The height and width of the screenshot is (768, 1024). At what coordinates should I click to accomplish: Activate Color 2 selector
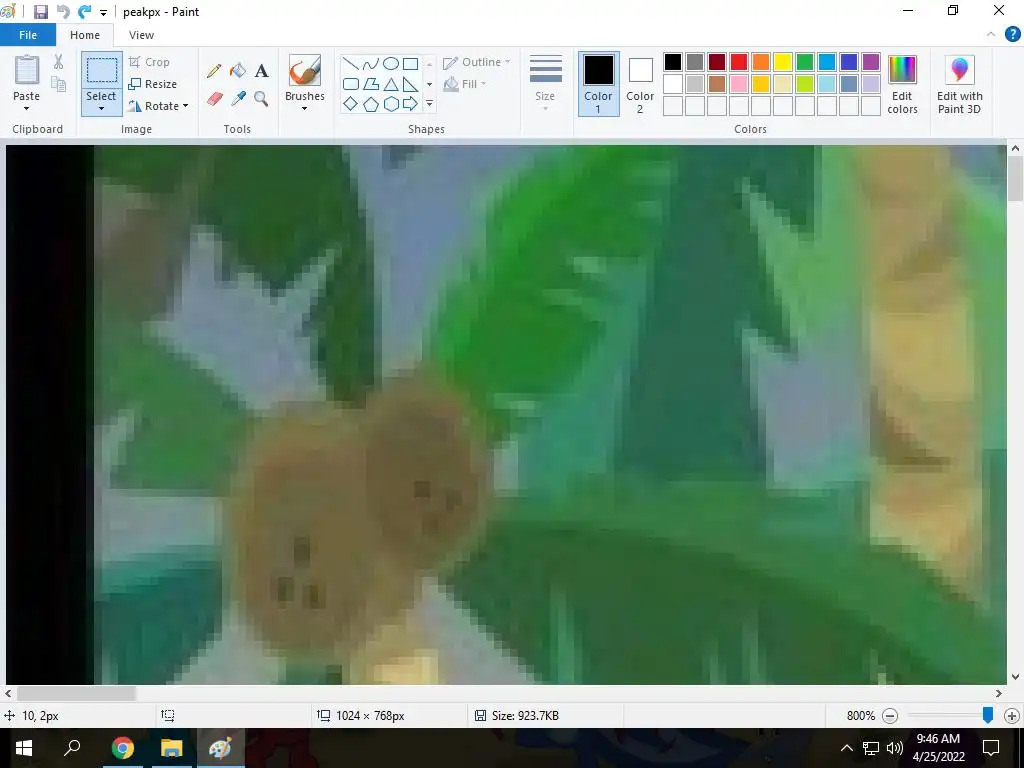(x=640, y=84)
